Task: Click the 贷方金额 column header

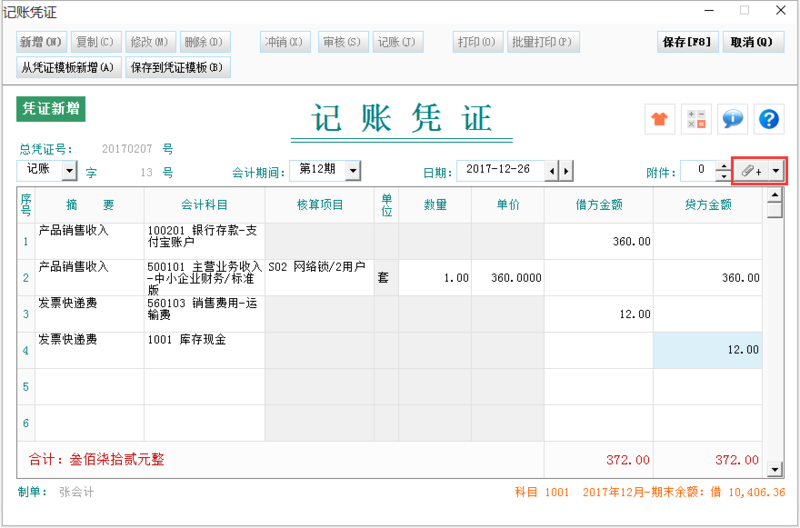Action: click(x=708, y=205)
